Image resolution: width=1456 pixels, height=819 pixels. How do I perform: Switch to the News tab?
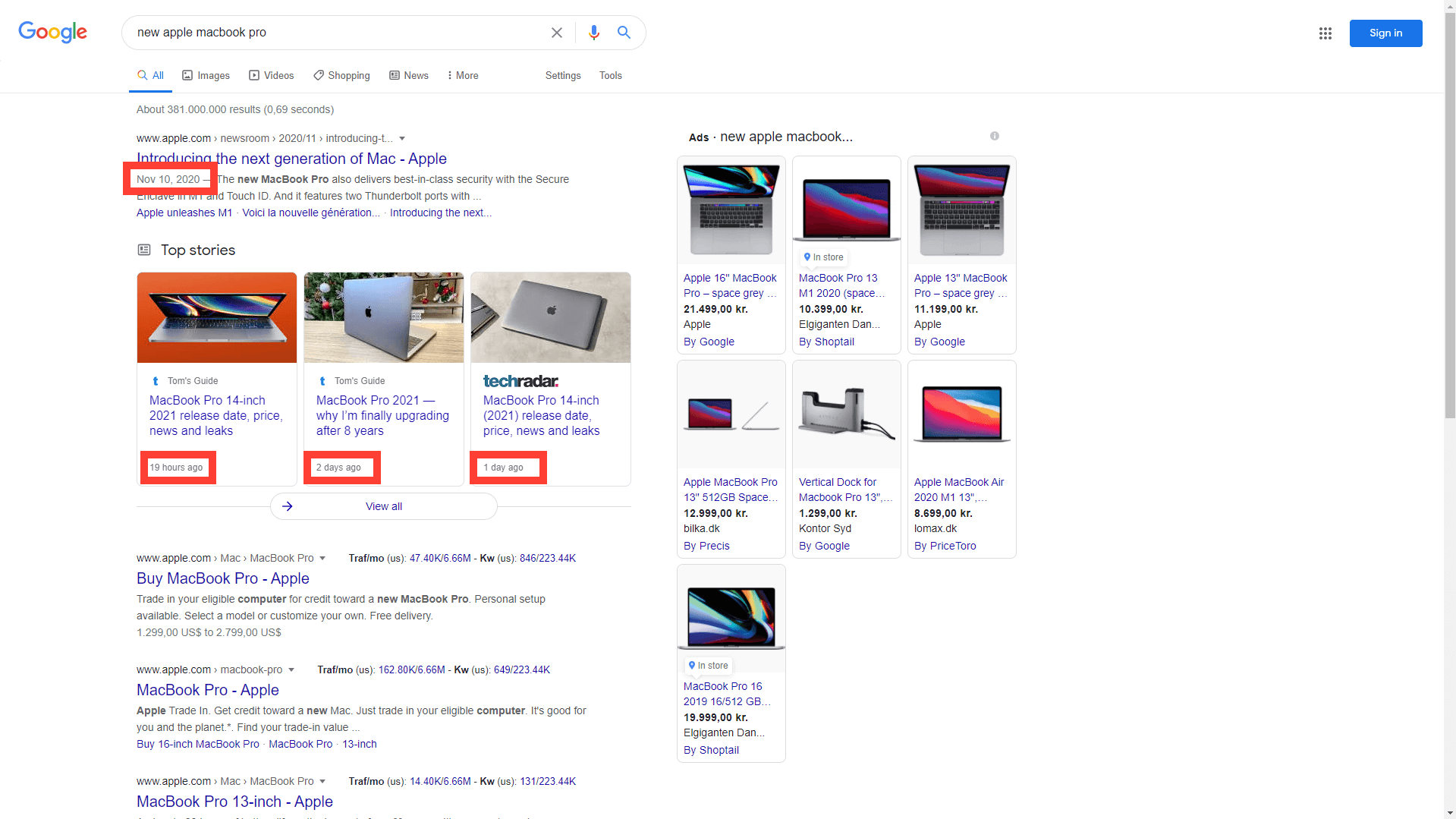click(x=409, y=75)
